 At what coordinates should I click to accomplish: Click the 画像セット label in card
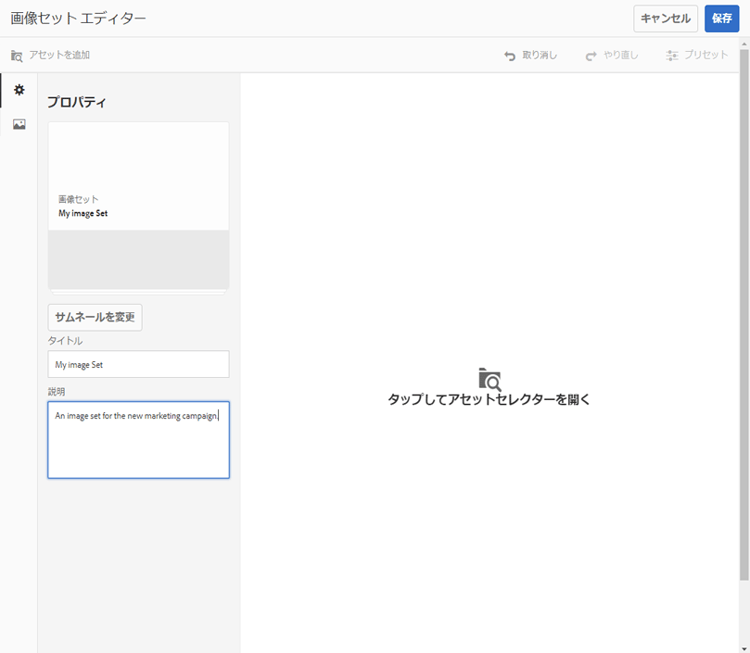tap(78, 199)
